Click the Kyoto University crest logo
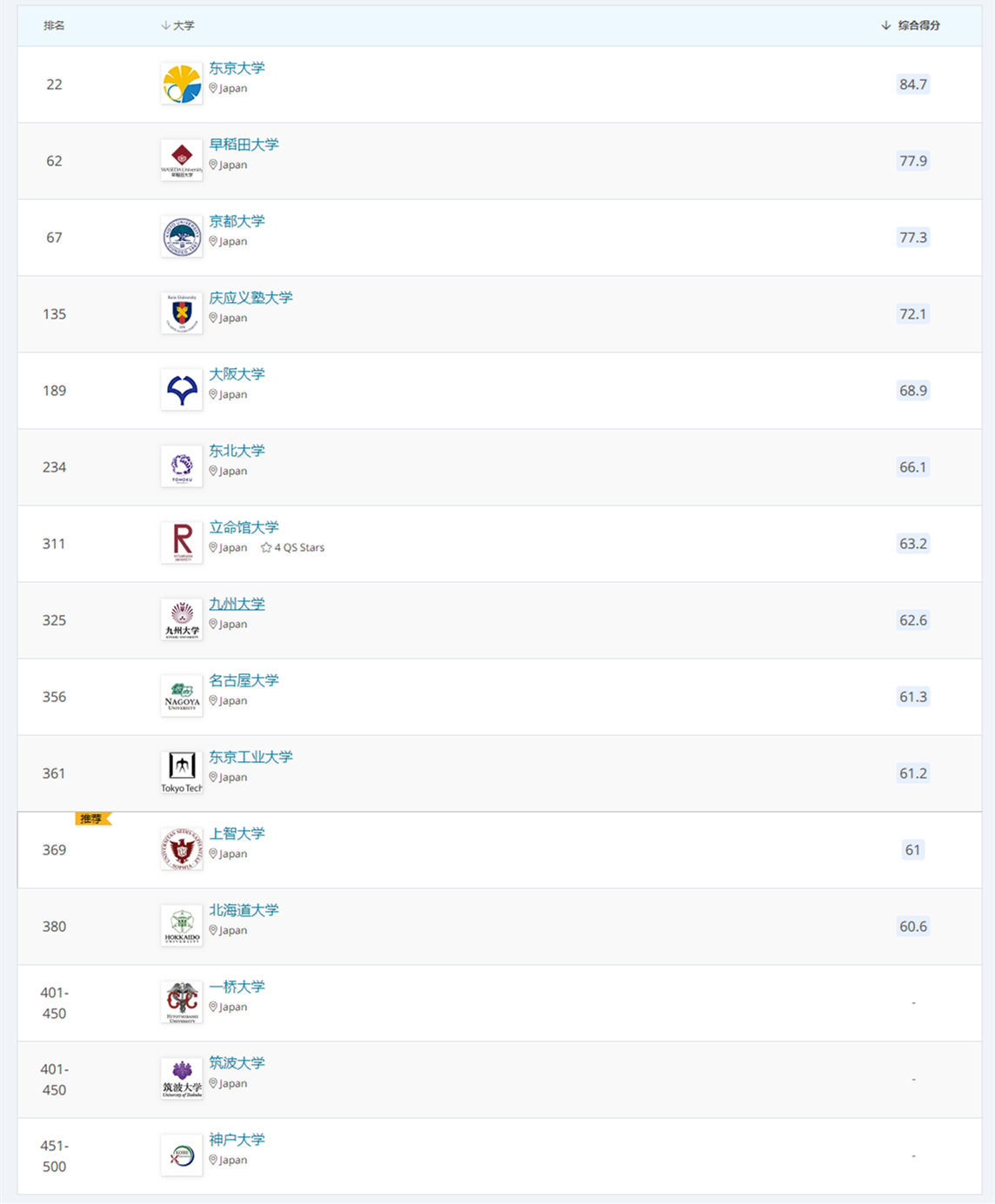 [182, 237]
